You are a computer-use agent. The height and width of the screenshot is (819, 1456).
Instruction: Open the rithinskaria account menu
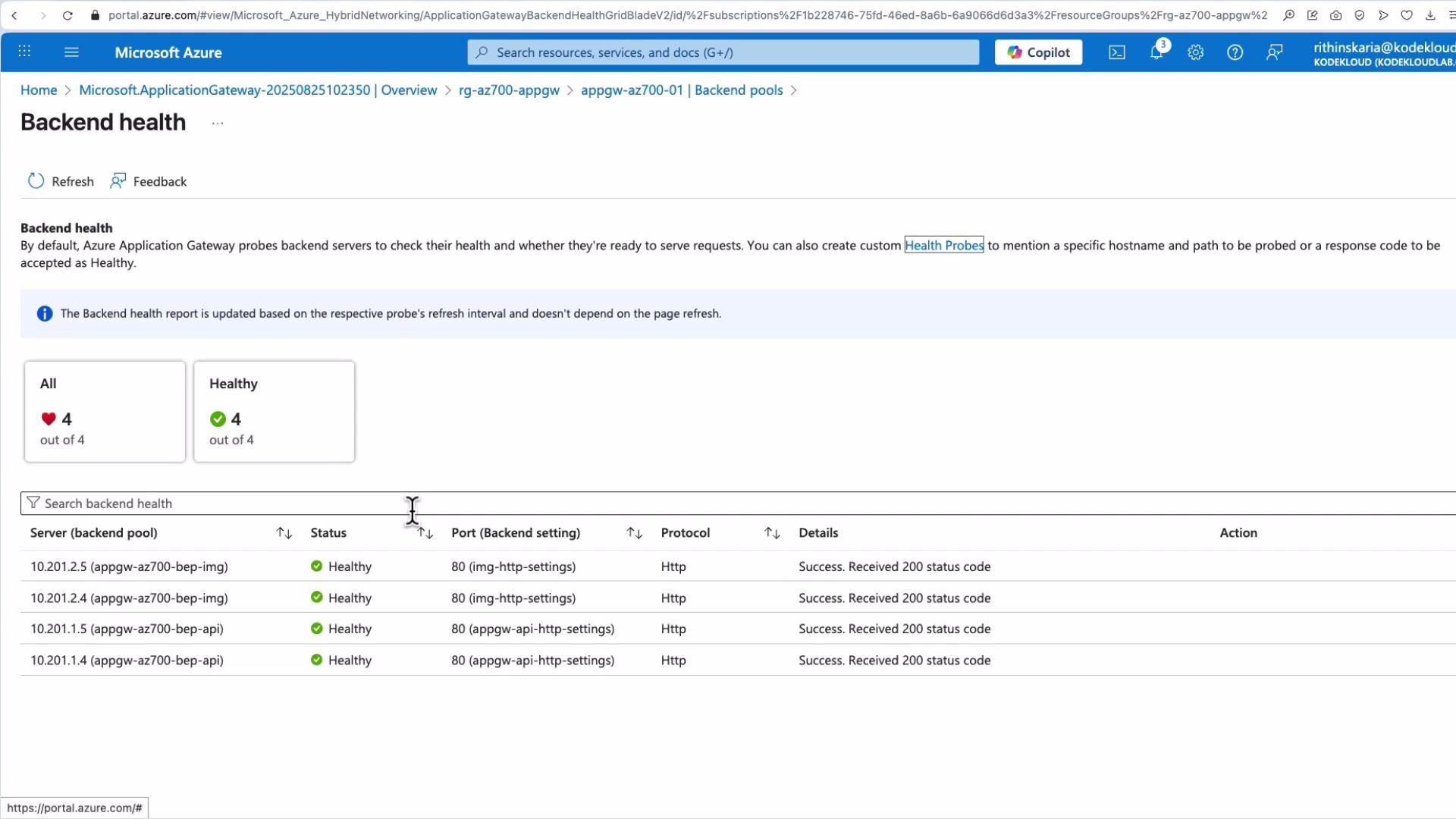pyautogui.click(x=1383, y=54)
